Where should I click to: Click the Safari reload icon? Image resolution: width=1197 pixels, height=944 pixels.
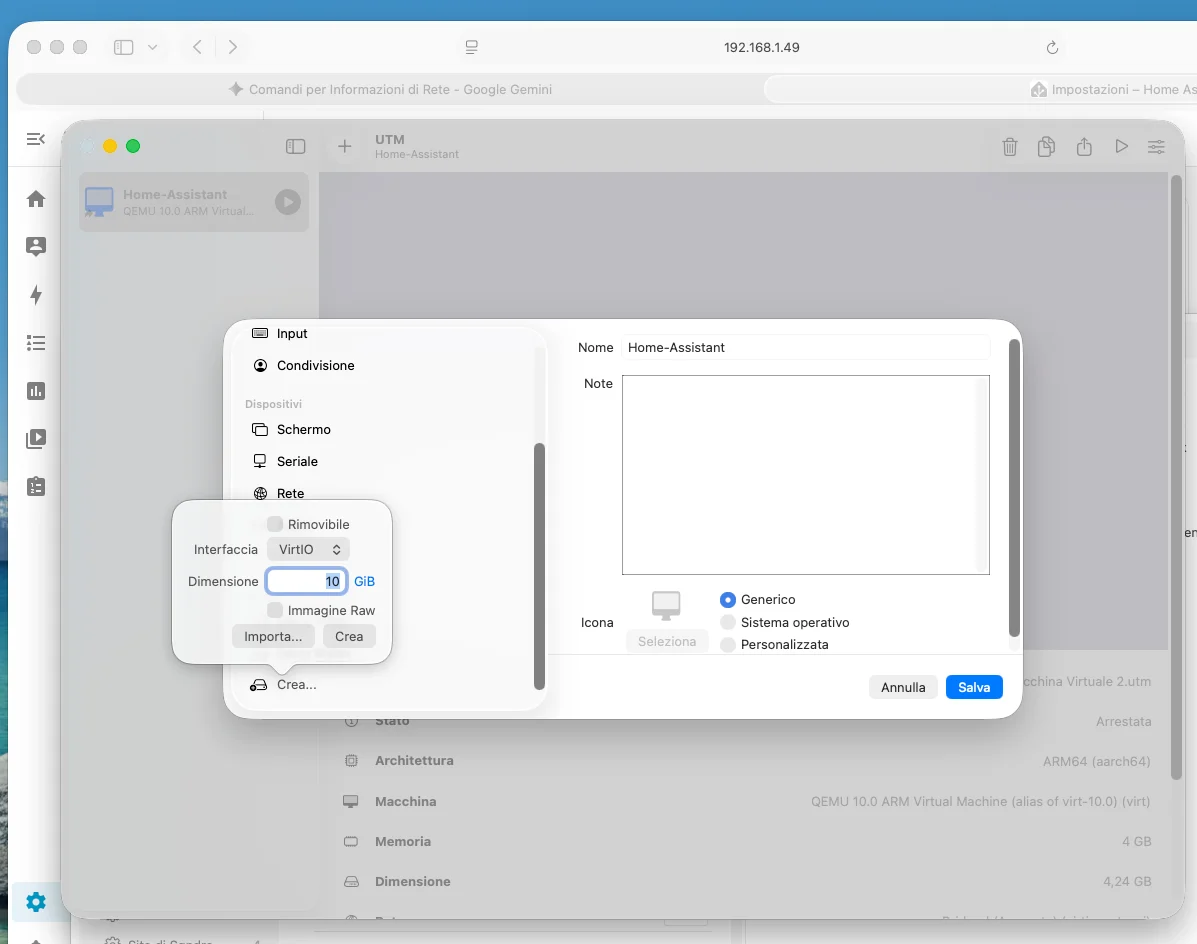[x=1052, y=47]
